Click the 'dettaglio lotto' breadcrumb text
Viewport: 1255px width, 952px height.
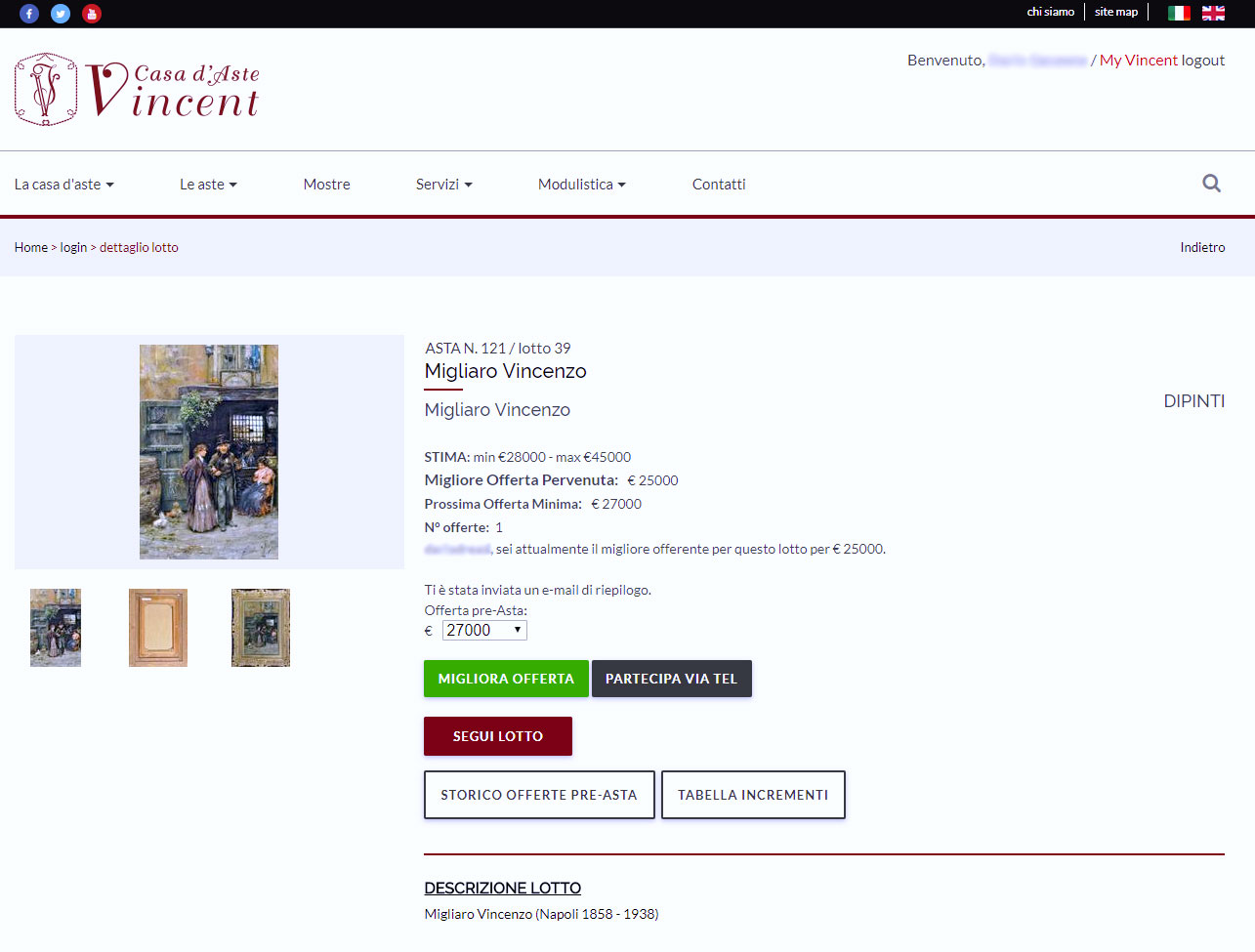(139, 247)
